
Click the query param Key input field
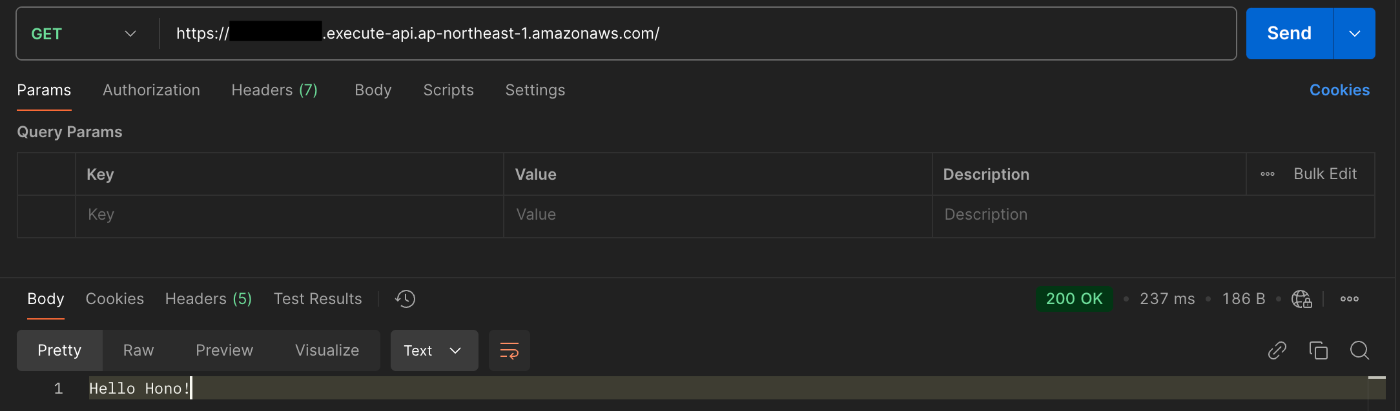click(x=289, y=215)
